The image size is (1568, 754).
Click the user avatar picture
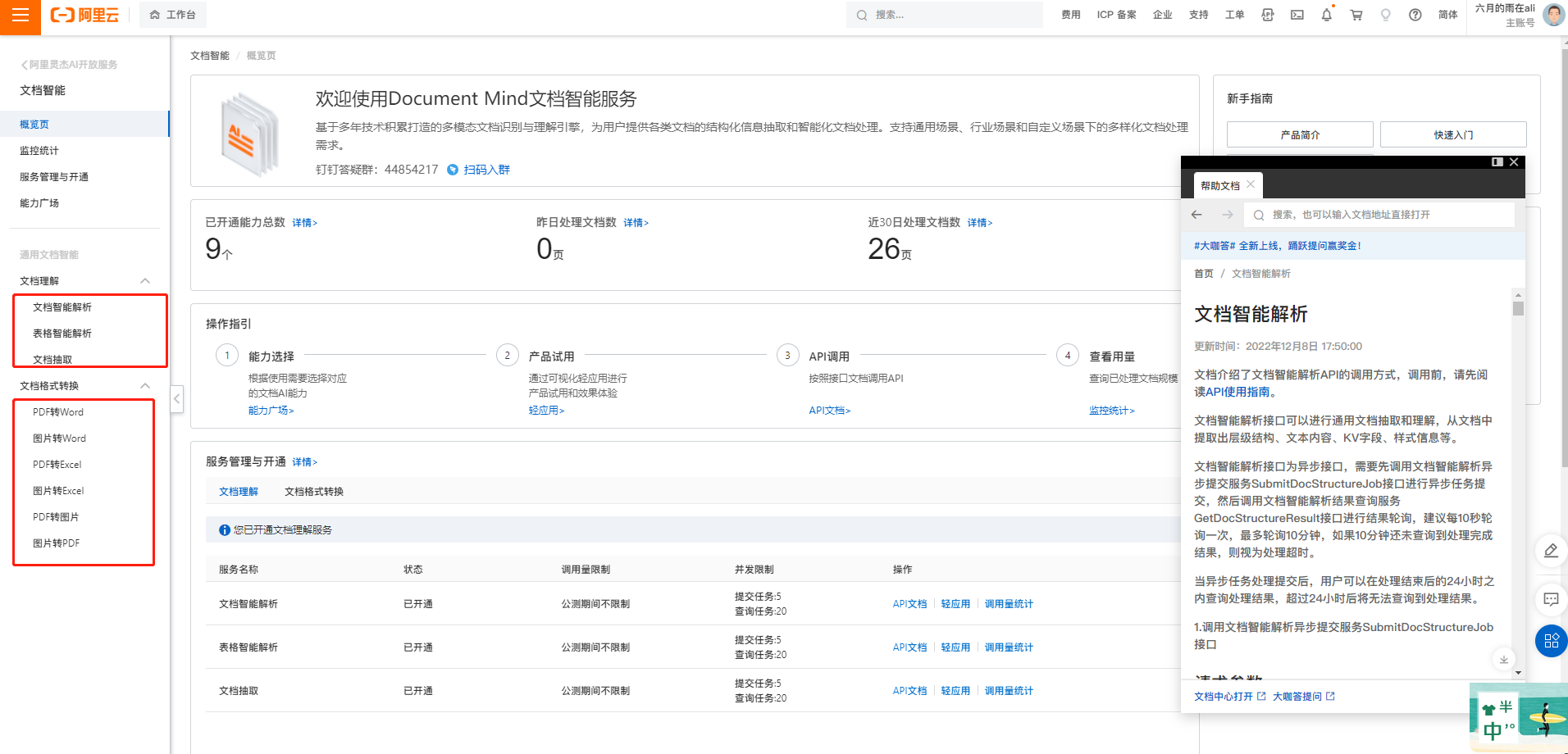[1554, 15]
